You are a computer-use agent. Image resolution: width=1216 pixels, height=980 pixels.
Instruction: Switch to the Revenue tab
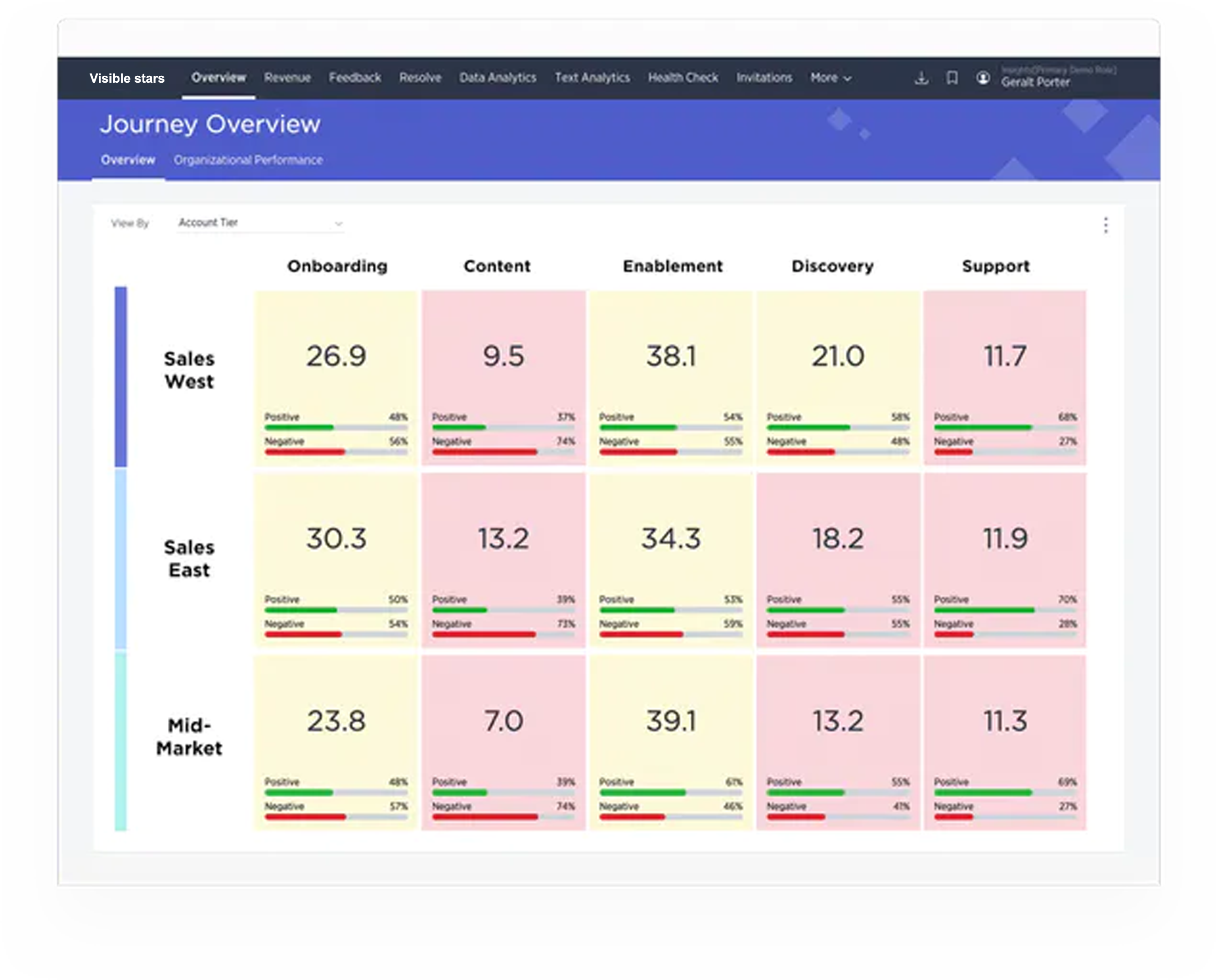point(287,78)
